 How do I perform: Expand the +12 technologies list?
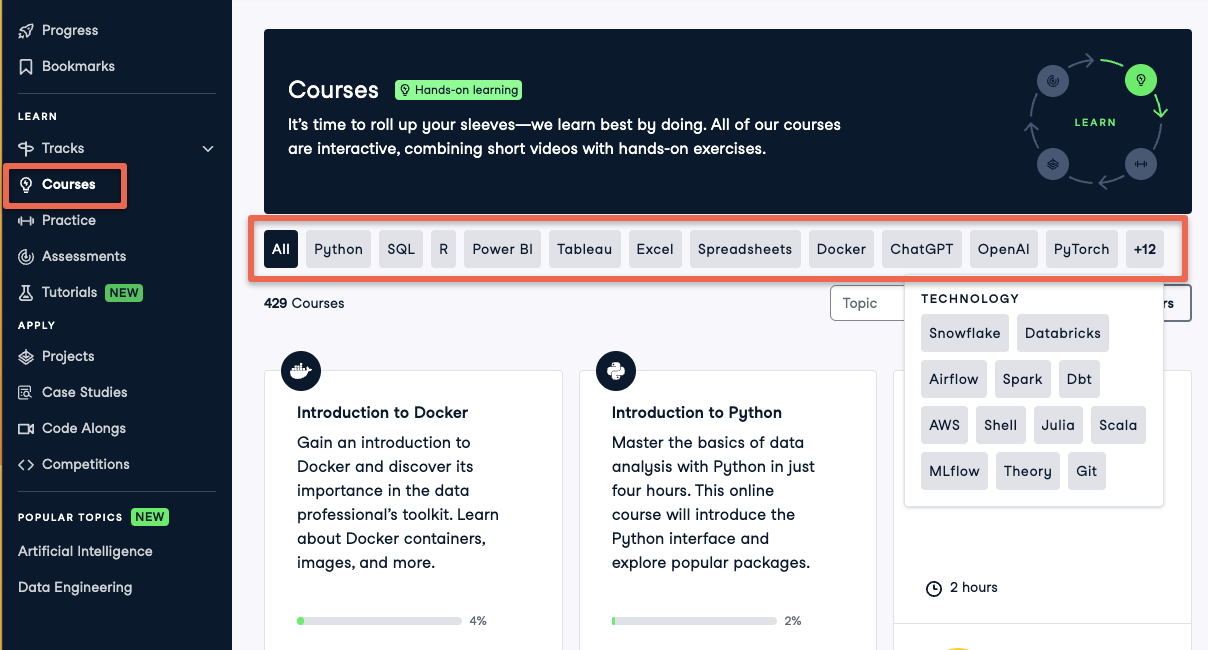(1144, 248)
